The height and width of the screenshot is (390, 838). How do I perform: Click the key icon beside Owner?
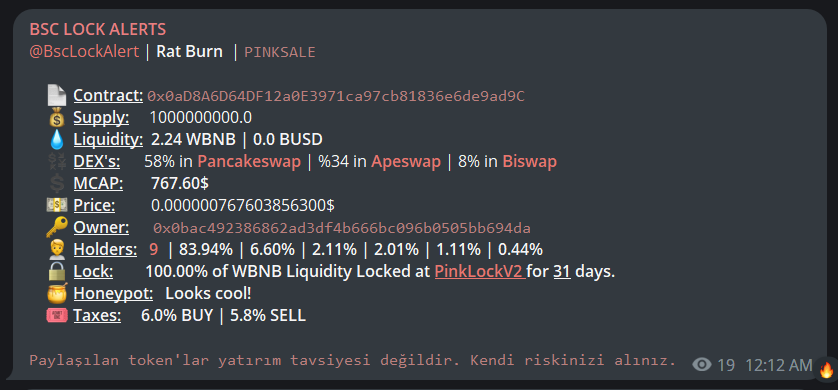click(57, 228)
